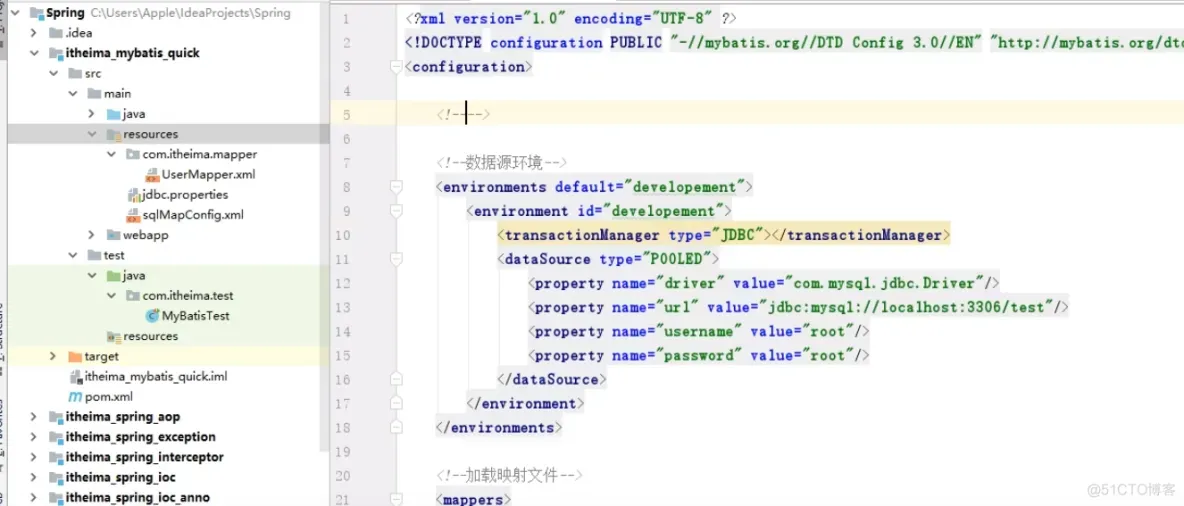Click the com.mysql.jdbc.Driver value text
1184x506 pixels.
click(x=883, y=283)
